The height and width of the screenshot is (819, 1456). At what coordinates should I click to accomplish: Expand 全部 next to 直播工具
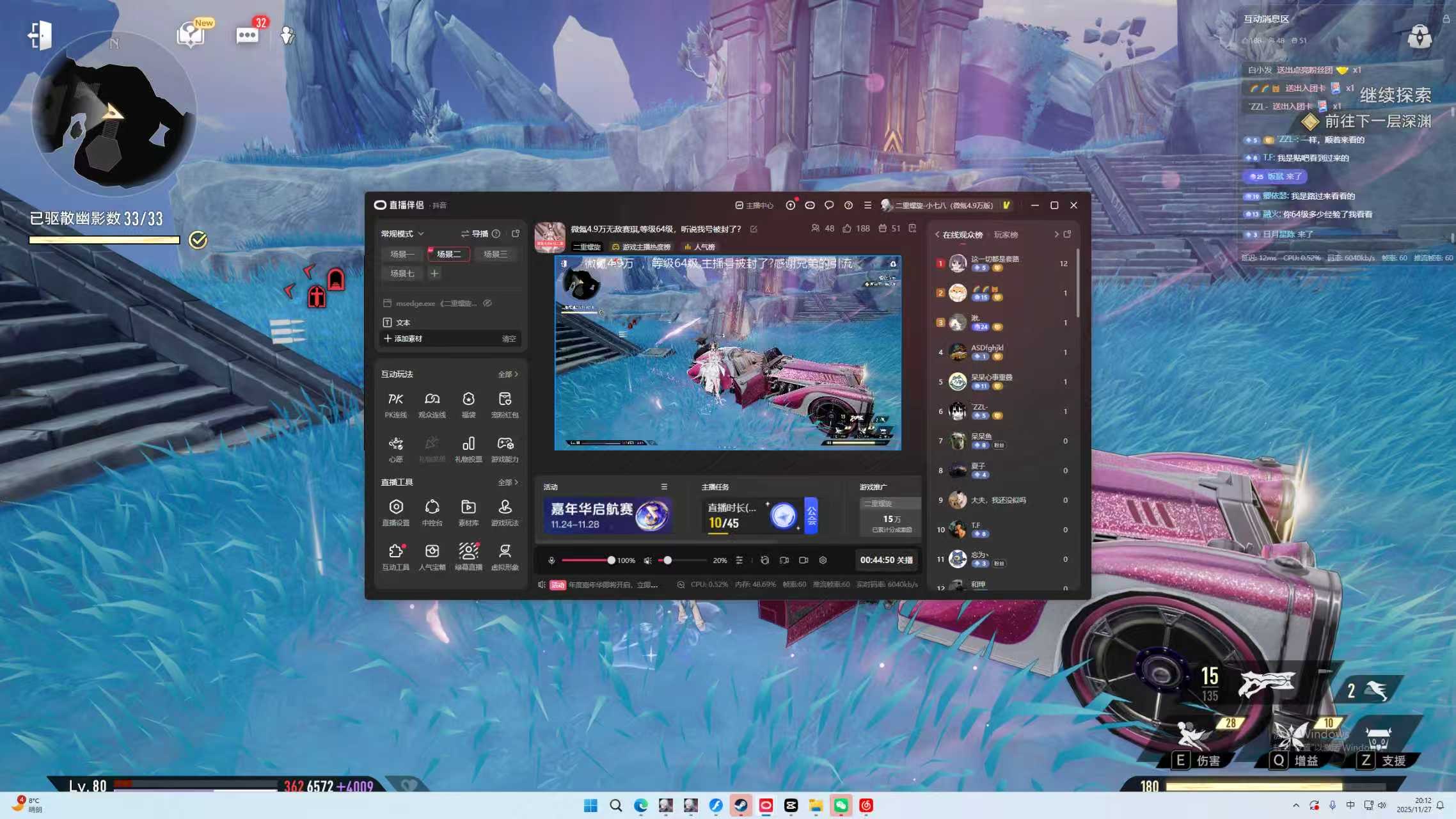[508, 482]
